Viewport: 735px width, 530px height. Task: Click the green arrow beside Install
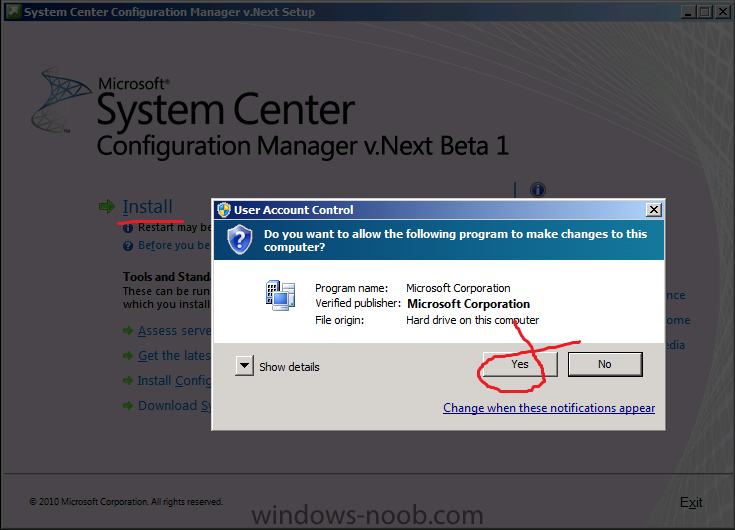(x=107, y=206)
